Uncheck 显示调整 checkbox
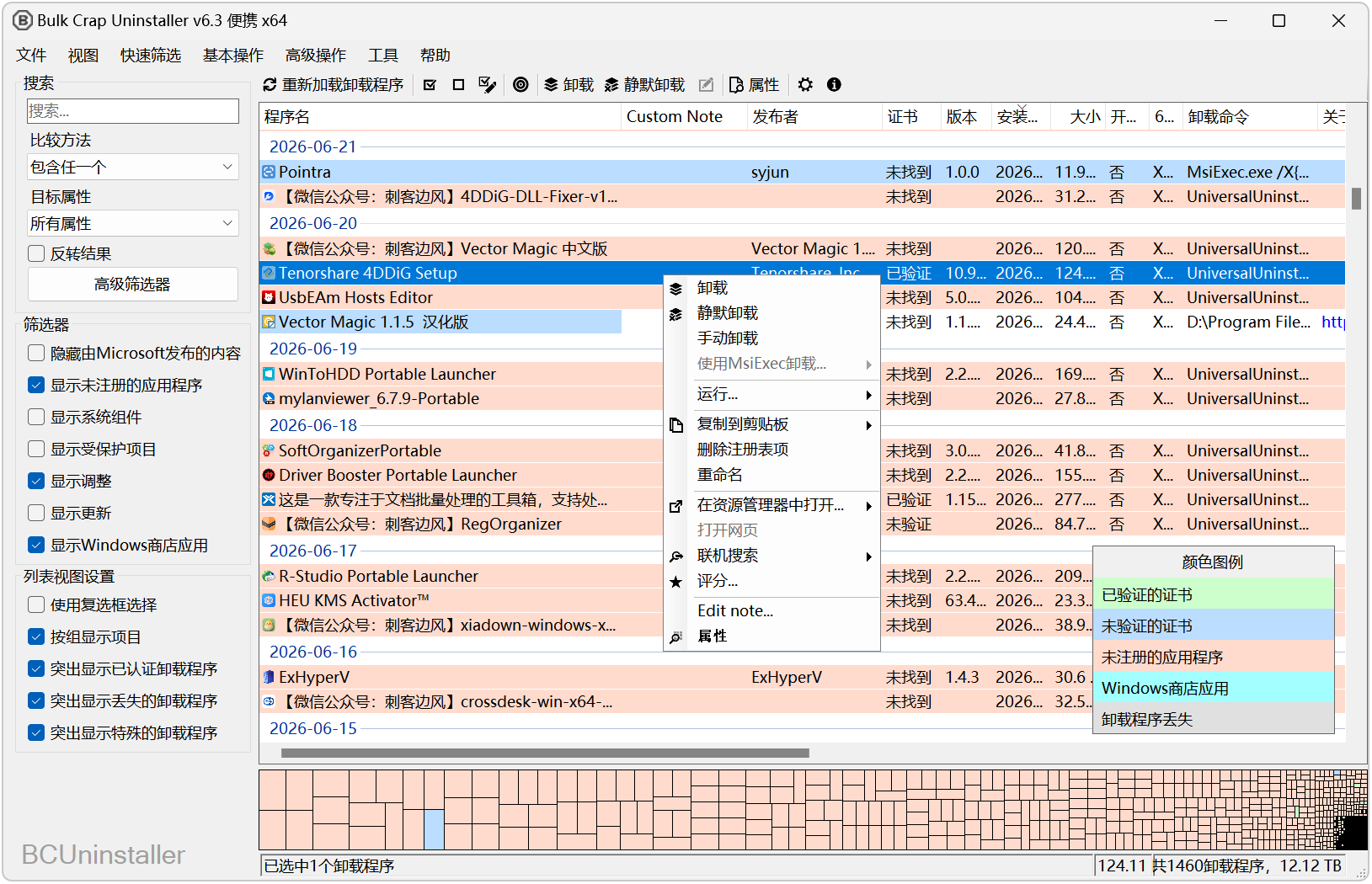1372x884 pixels. pyautogui.click(x=36, y=481)
